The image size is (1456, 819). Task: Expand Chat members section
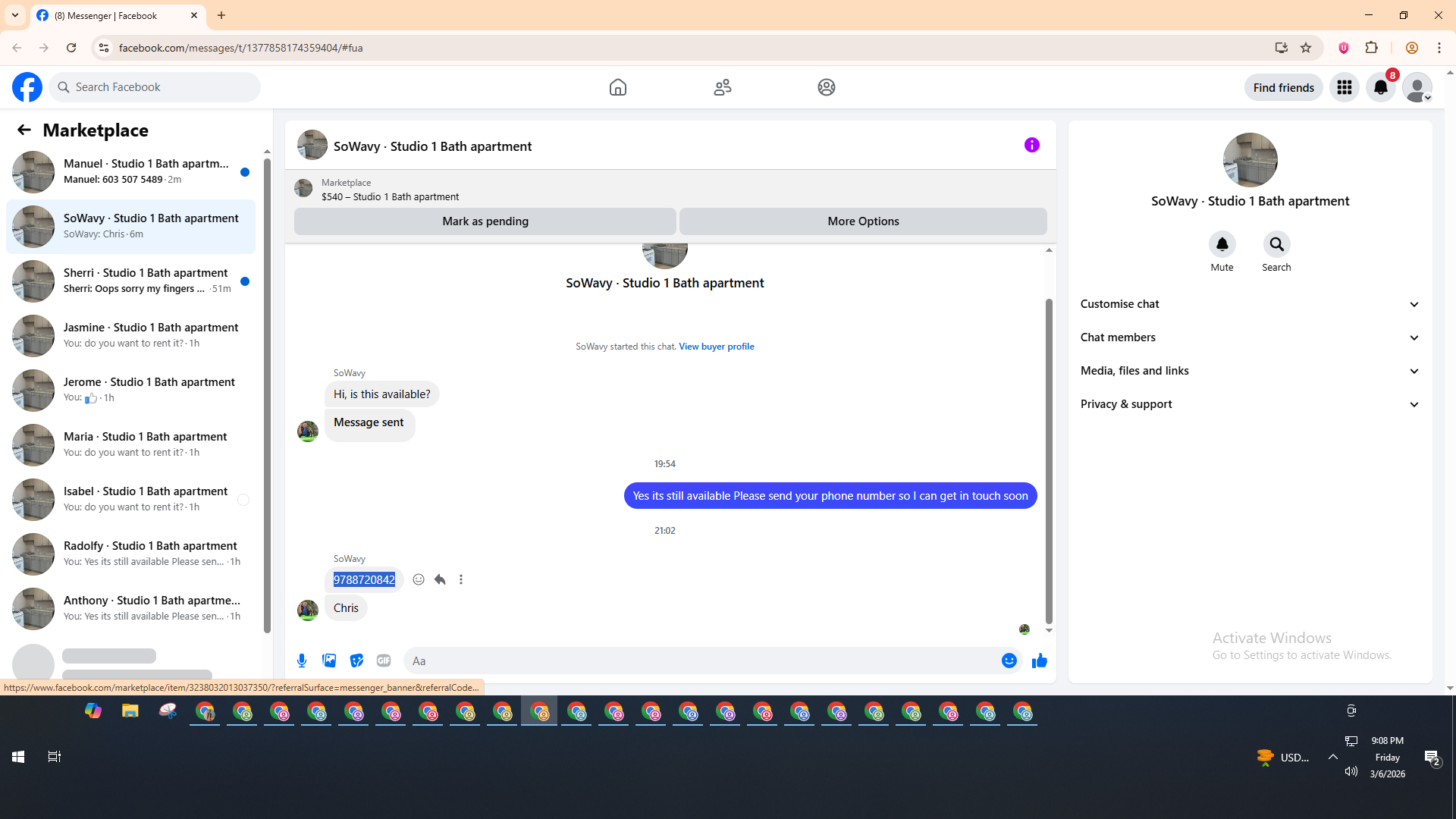coord(1249,337)
